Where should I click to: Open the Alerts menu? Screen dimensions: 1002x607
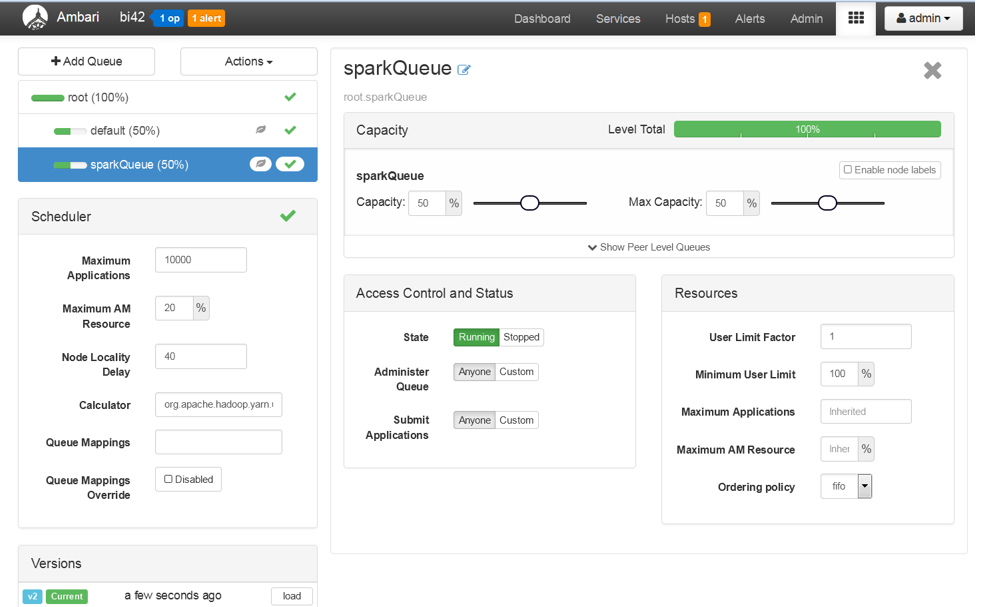point(750,19)
